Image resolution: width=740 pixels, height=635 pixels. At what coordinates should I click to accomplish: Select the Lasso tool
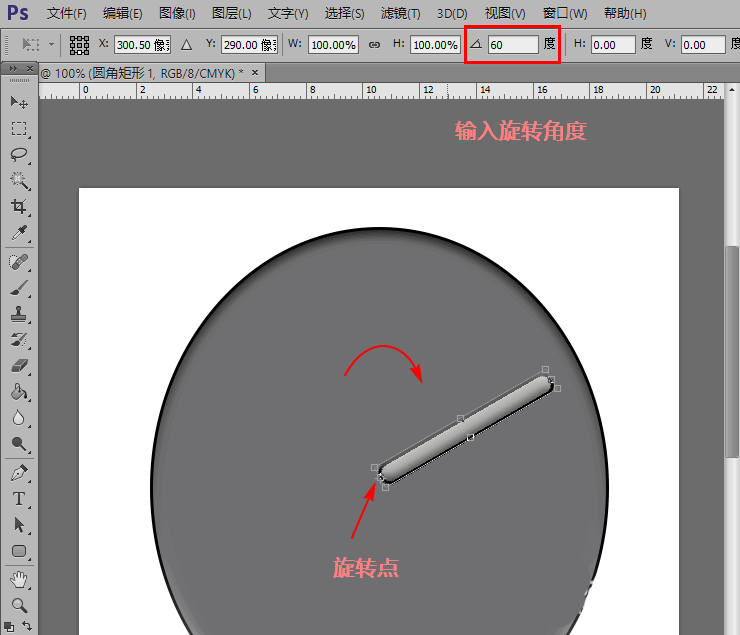[19, 155]
